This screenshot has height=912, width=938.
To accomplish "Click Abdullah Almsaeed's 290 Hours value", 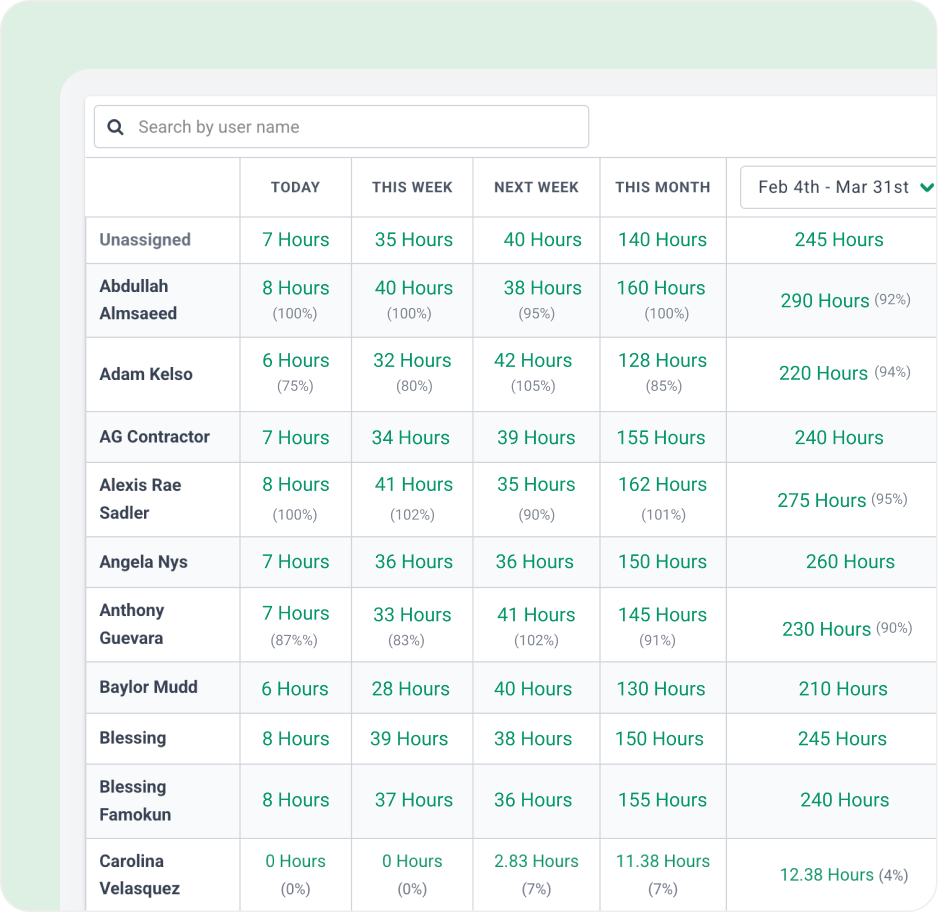I will point(825,301).
